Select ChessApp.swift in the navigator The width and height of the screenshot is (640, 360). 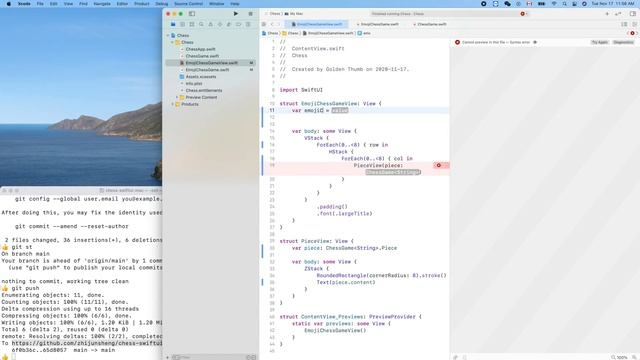click(x=200, y=49)
